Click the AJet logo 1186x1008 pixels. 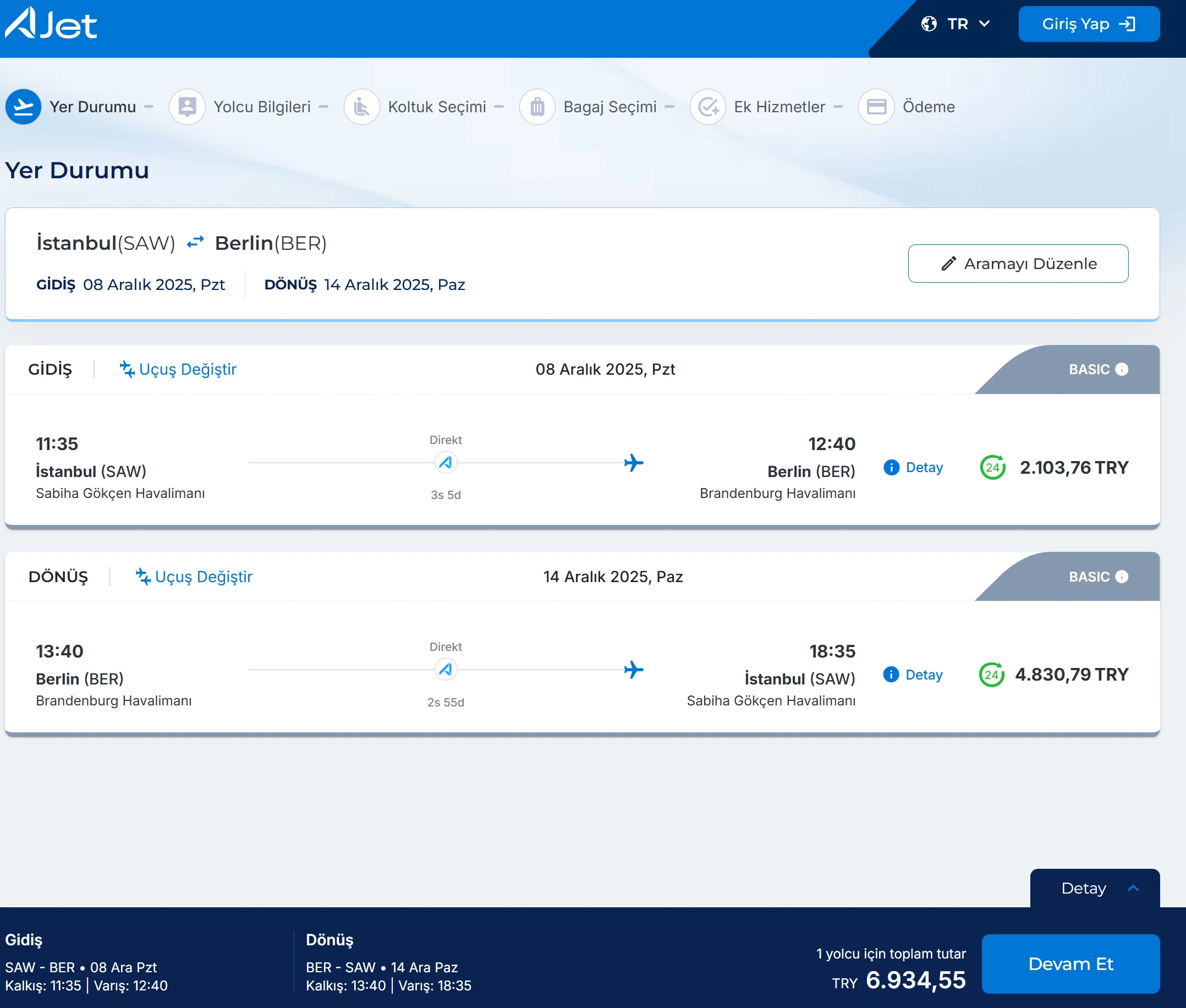click(51, 24)
